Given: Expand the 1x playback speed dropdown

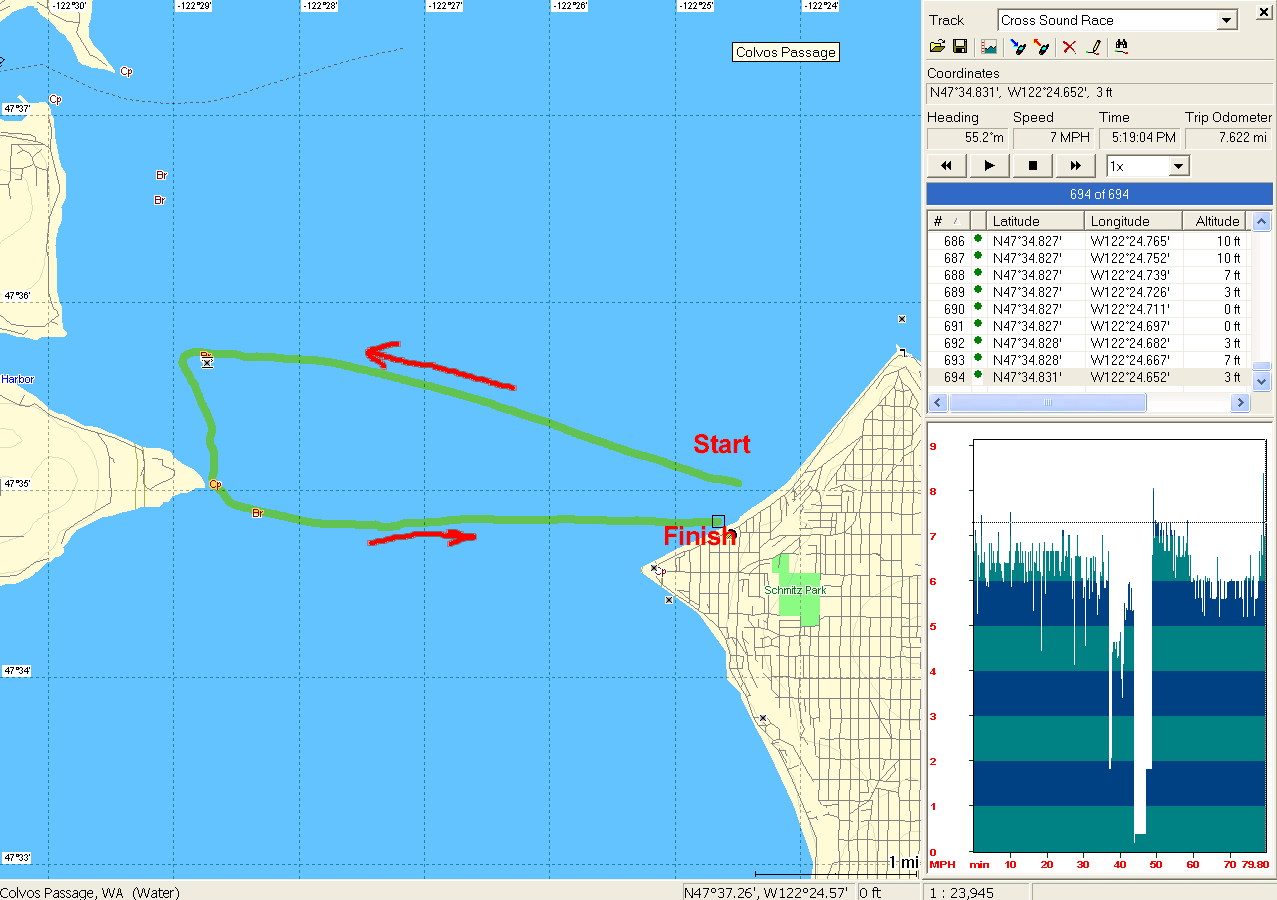Looking at the screenshot, I should click(x=1178, y=166).
